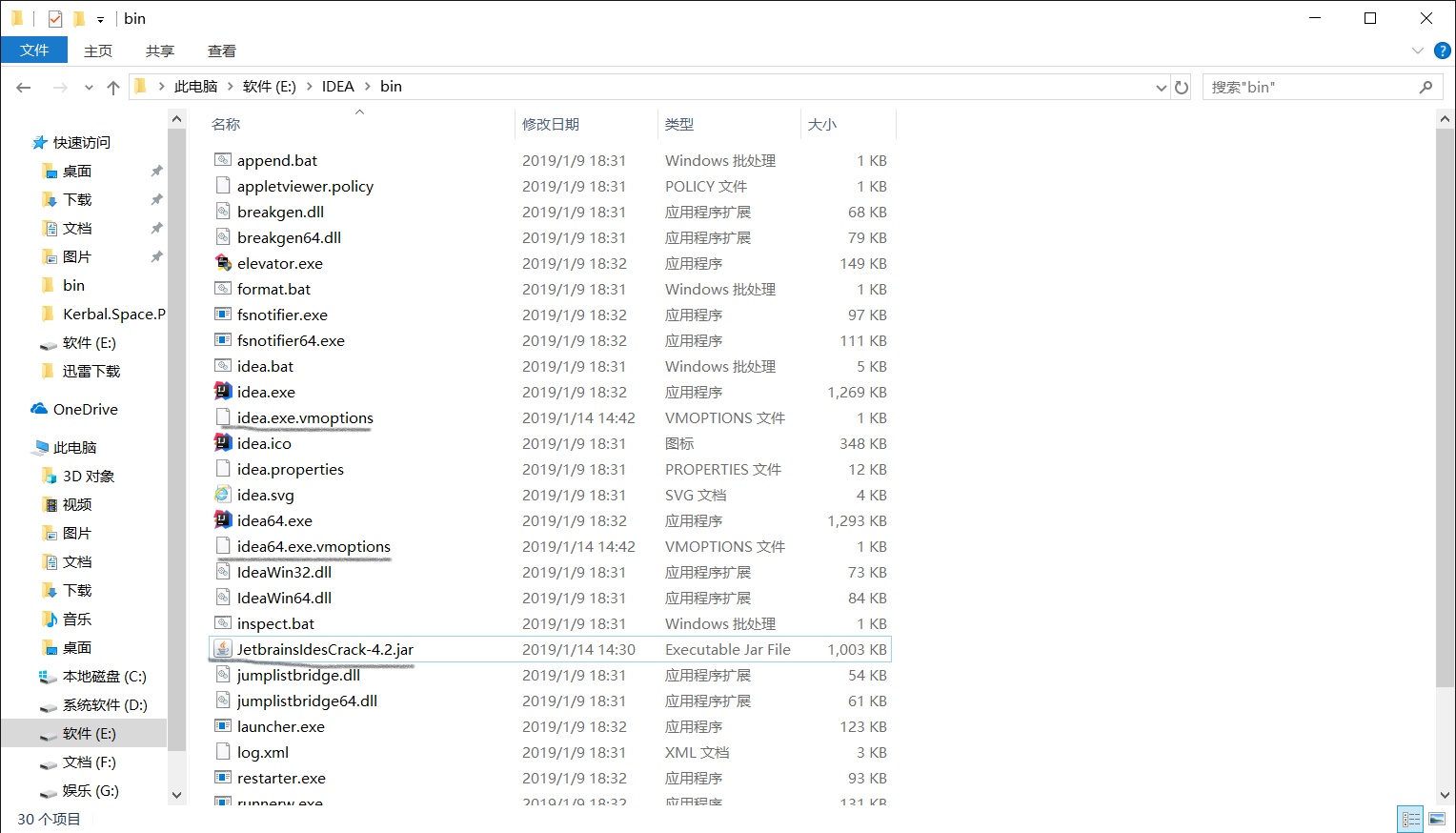The height and width of the screenshot is (833, 1456).
Task: Open 音乐 folder in navigation pane
Action: (77, 619)
